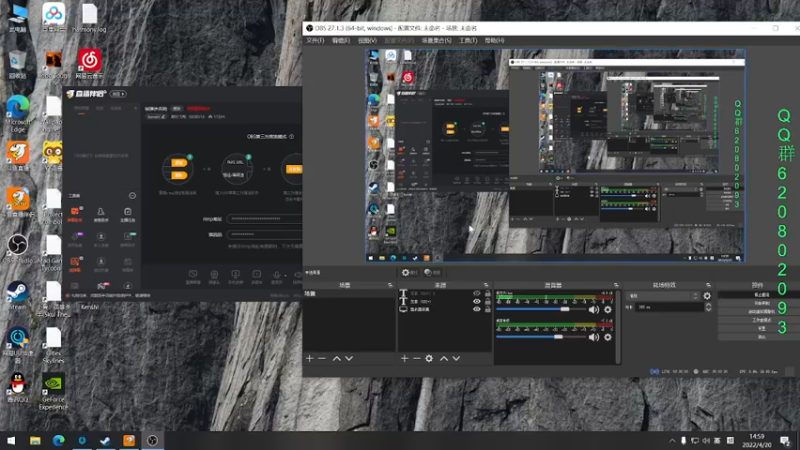Adjust transition duration with the stepper arrows
800x450 pixels.
(x=708, y=307)
